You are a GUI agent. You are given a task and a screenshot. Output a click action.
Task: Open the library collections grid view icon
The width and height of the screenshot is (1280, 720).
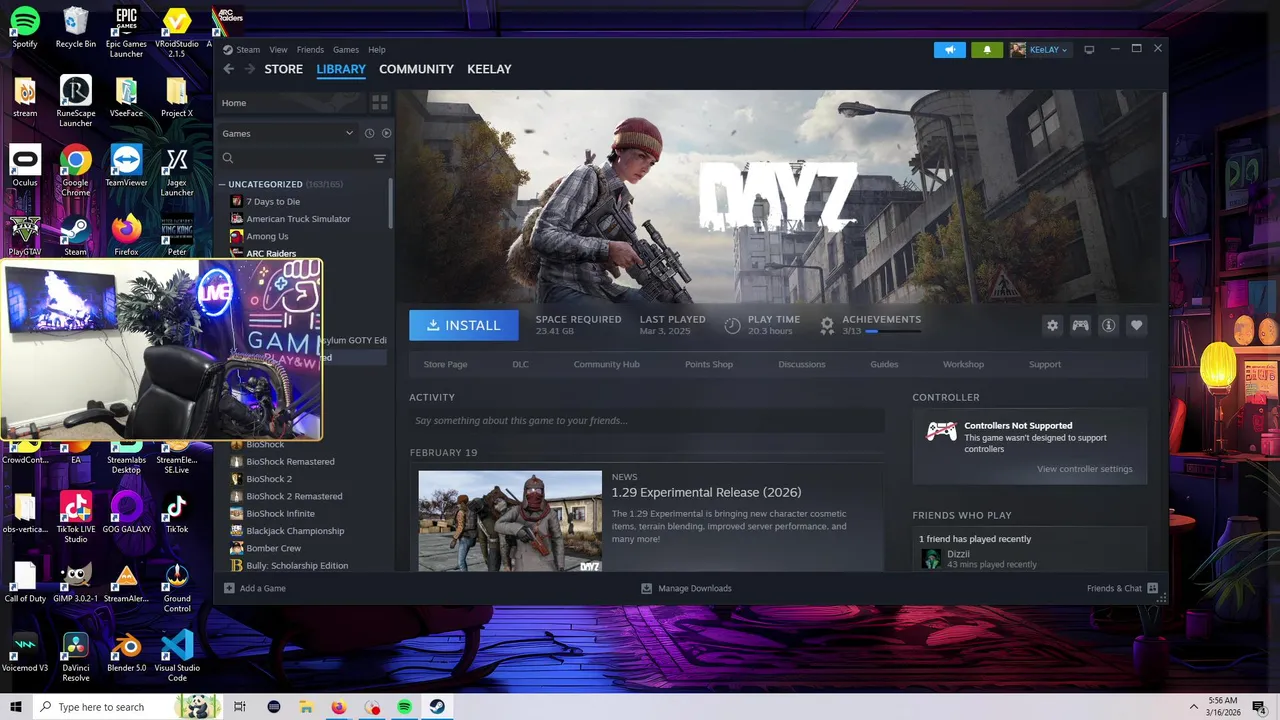(x=380, y=103)
